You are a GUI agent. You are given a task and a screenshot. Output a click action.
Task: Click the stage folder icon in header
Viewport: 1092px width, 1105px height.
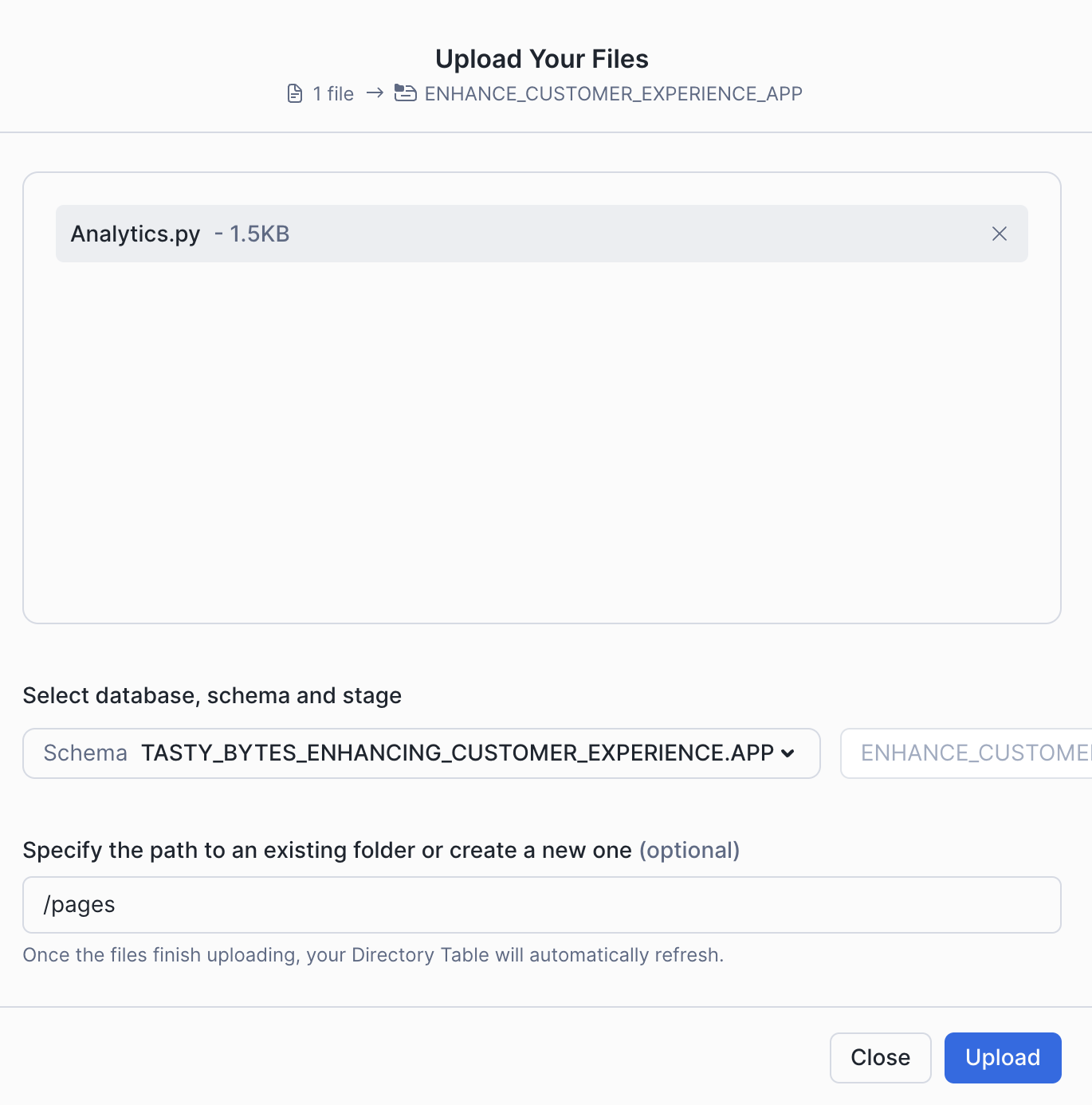(406, 93)
